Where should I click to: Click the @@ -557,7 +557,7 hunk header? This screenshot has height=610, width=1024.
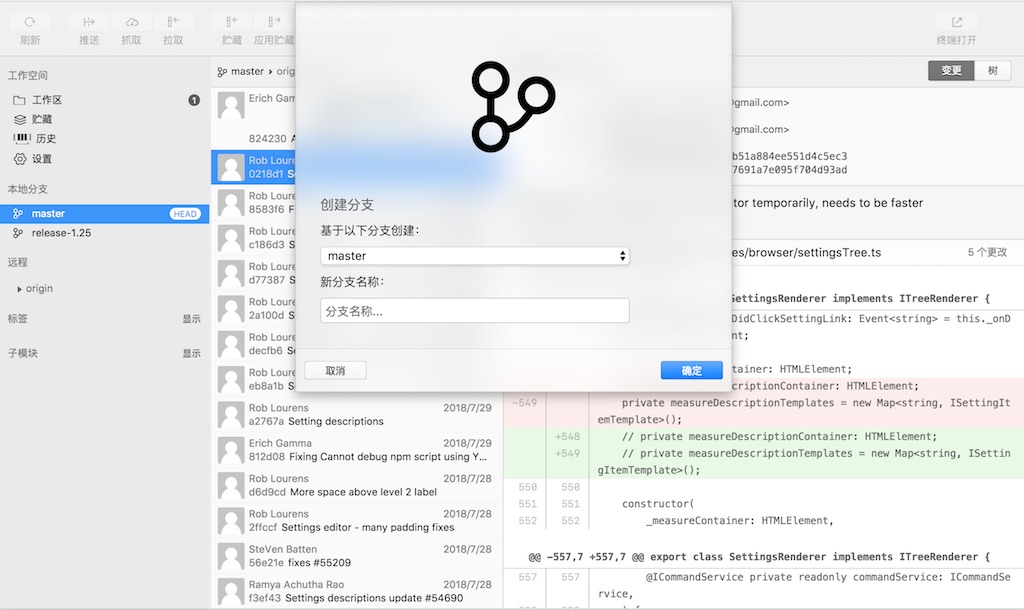coord(759,556)
